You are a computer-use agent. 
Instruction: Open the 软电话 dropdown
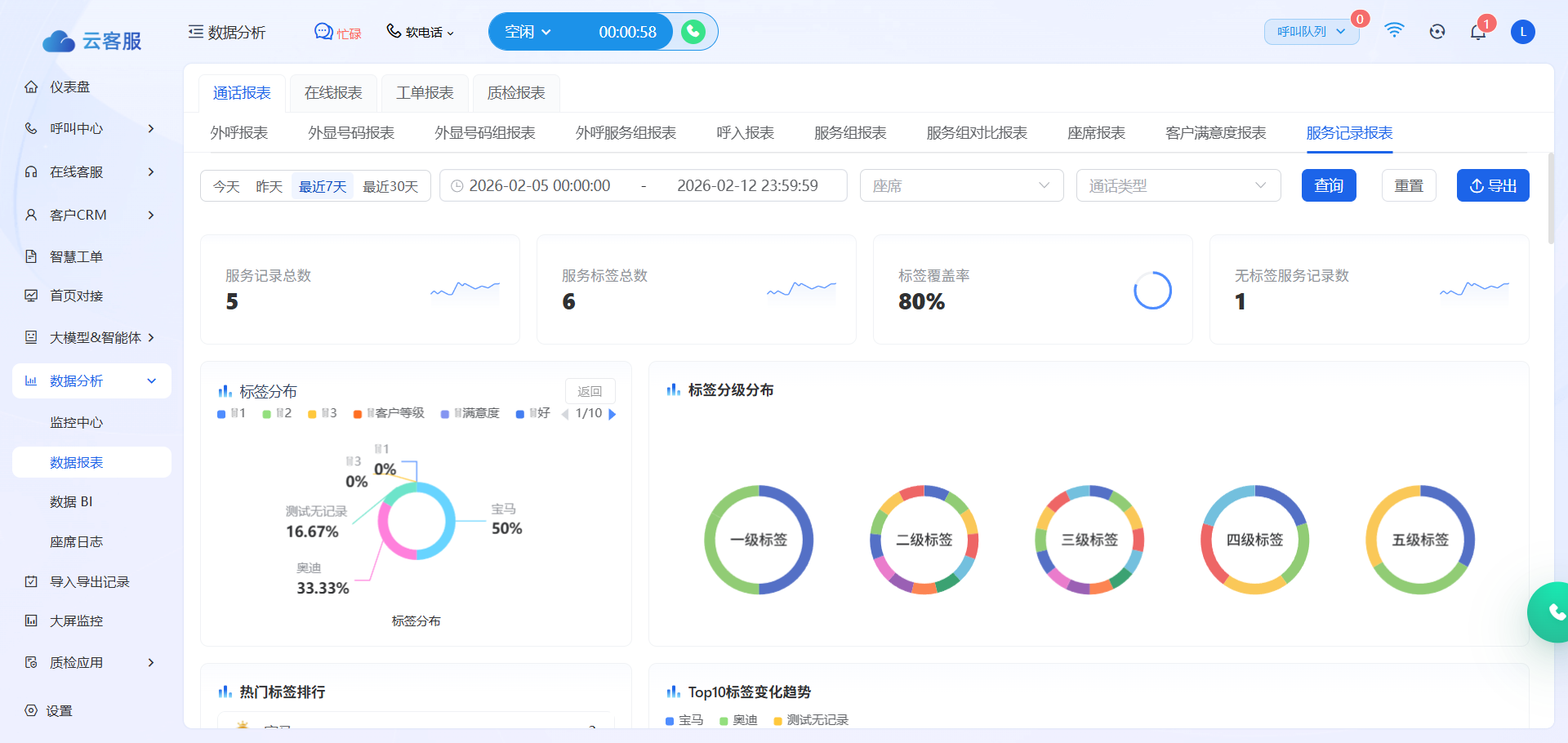point(421,32)
